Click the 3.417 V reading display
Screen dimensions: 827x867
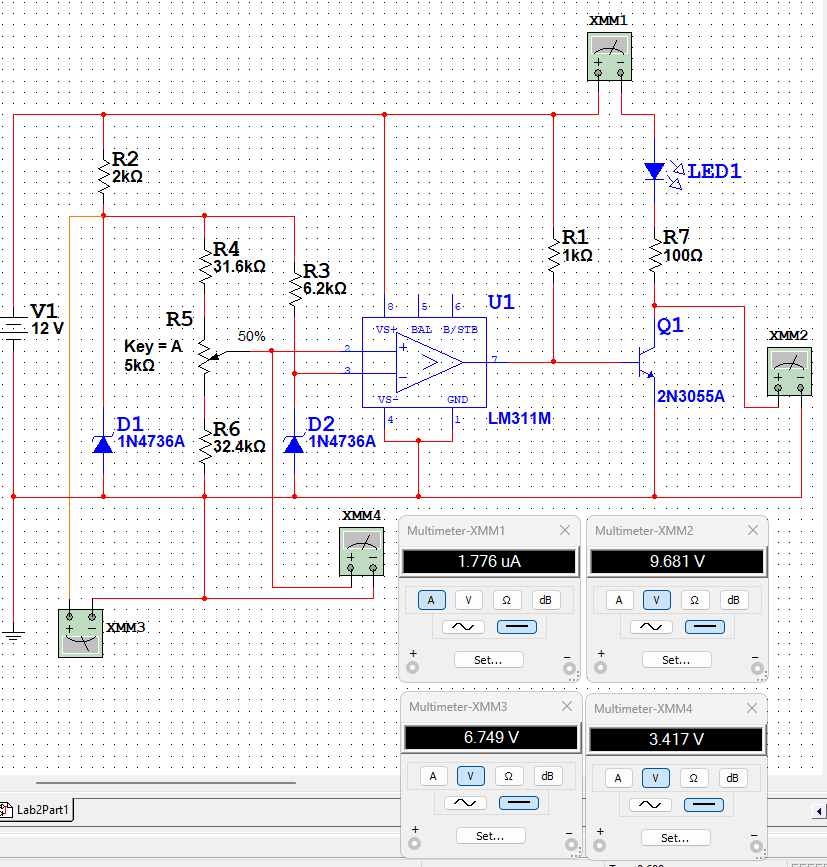pyautogui.click(x=676, y=740)
